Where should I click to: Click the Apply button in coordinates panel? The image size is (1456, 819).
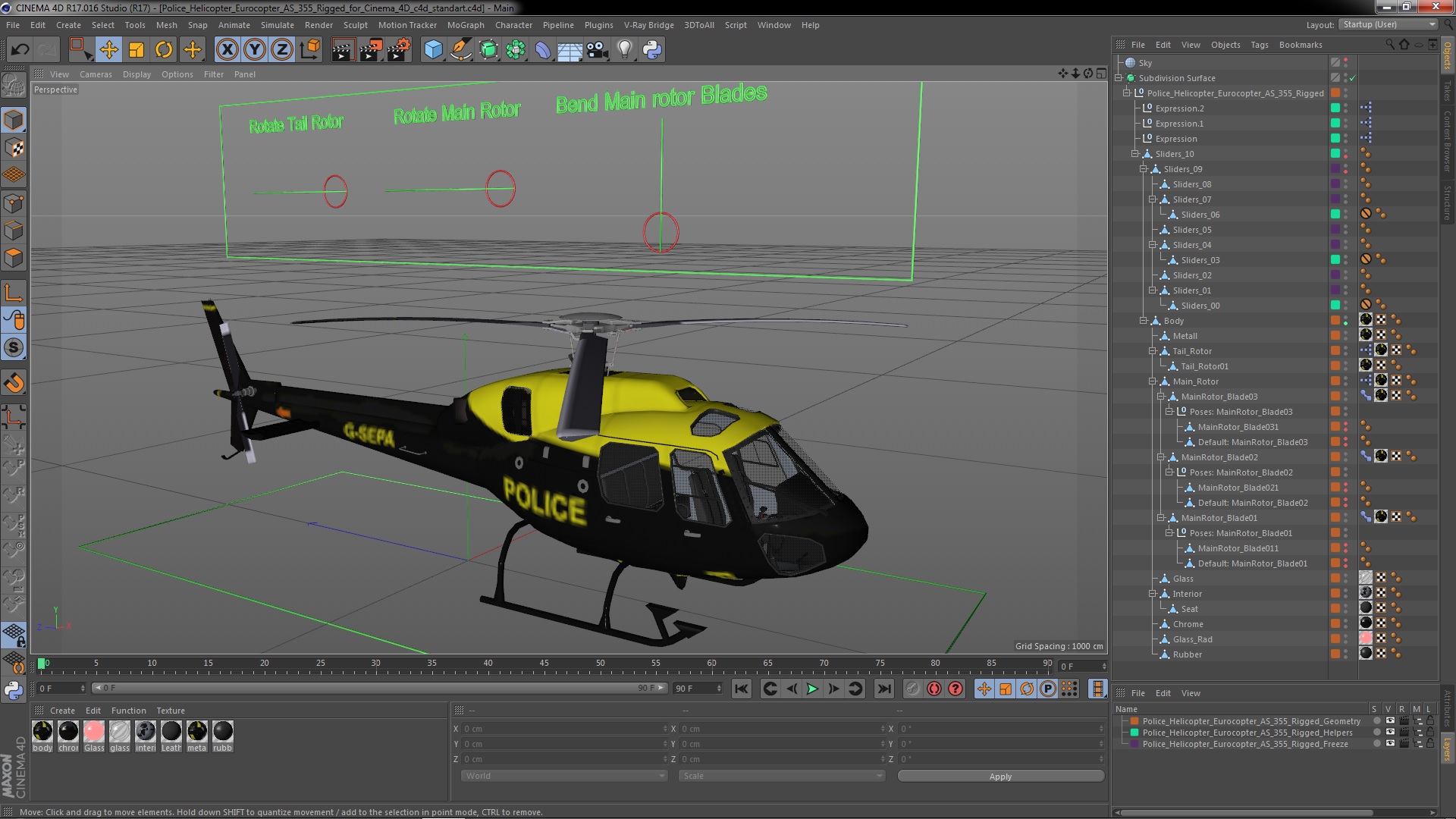(1000, 776)
